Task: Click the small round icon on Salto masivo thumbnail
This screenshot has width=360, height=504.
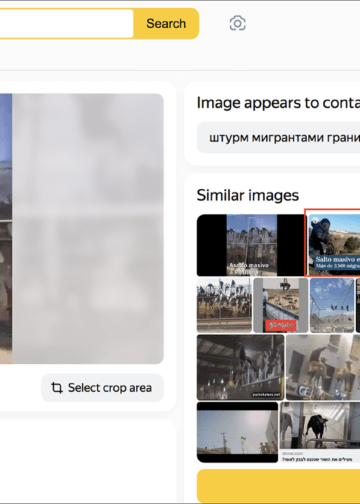Action: point(315,220)
